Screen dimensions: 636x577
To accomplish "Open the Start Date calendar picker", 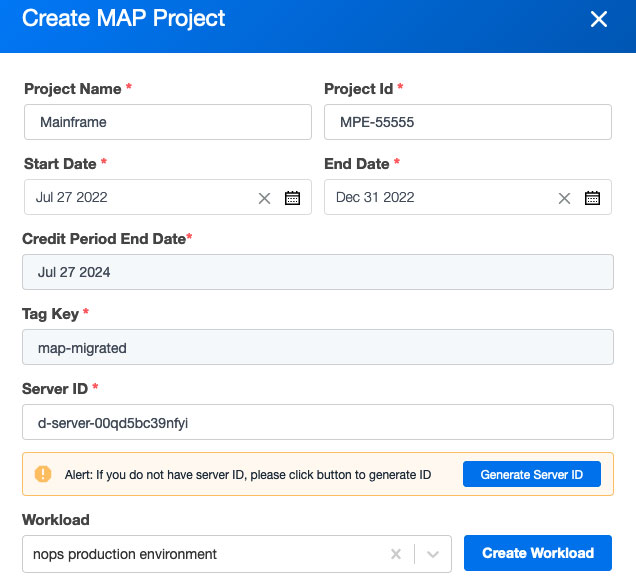I will pos(292,198).
